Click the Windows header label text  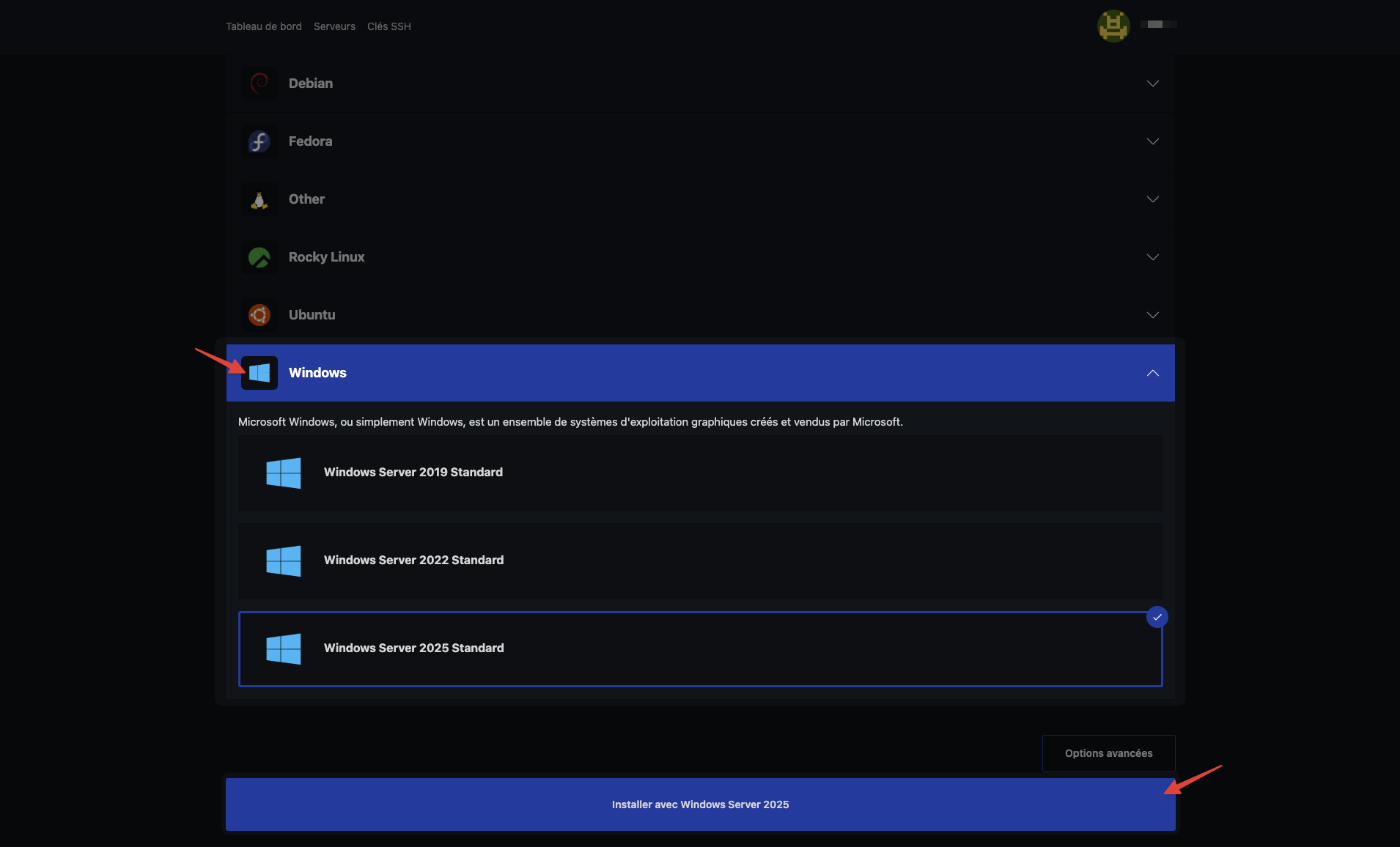[x=317, y=373]
